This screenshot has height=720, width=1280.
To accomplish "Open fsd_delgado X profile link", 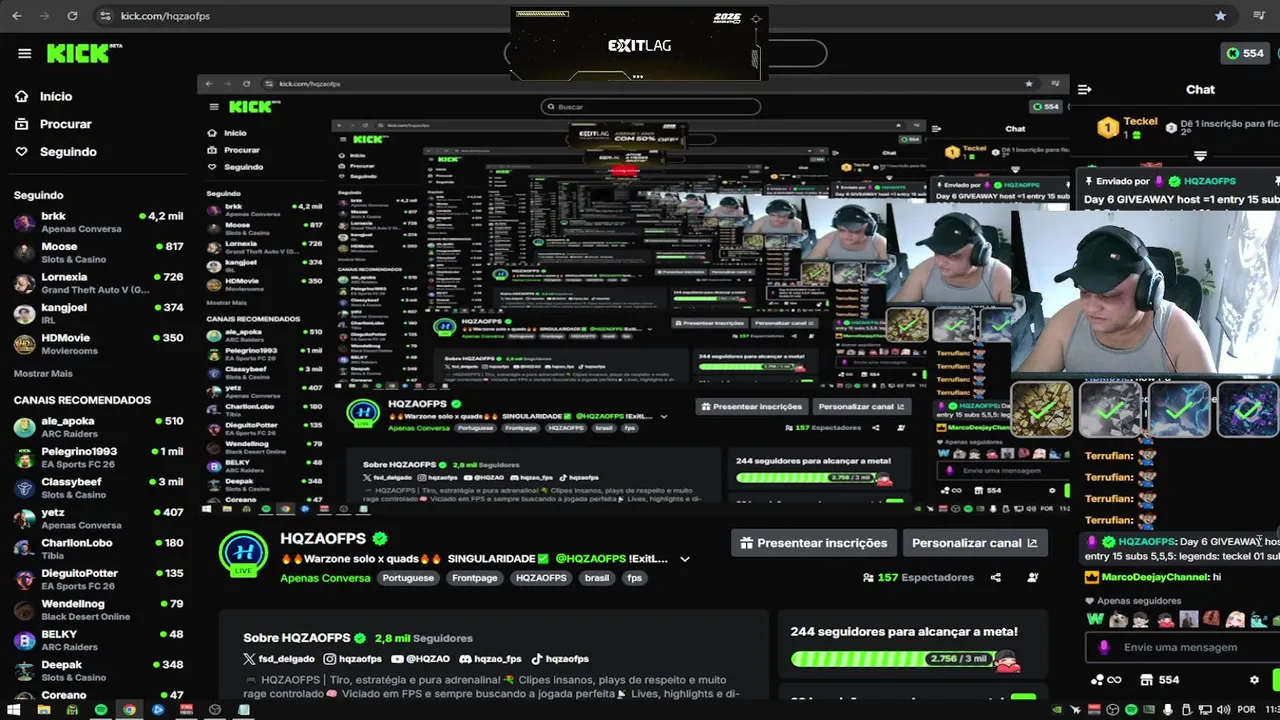I will click(280, 659).
